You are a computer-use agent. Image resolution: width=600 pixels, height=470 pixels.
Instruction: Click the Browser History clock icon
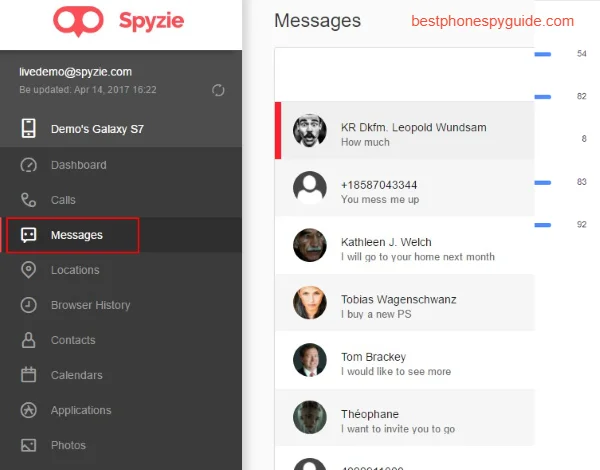[29, 305]
